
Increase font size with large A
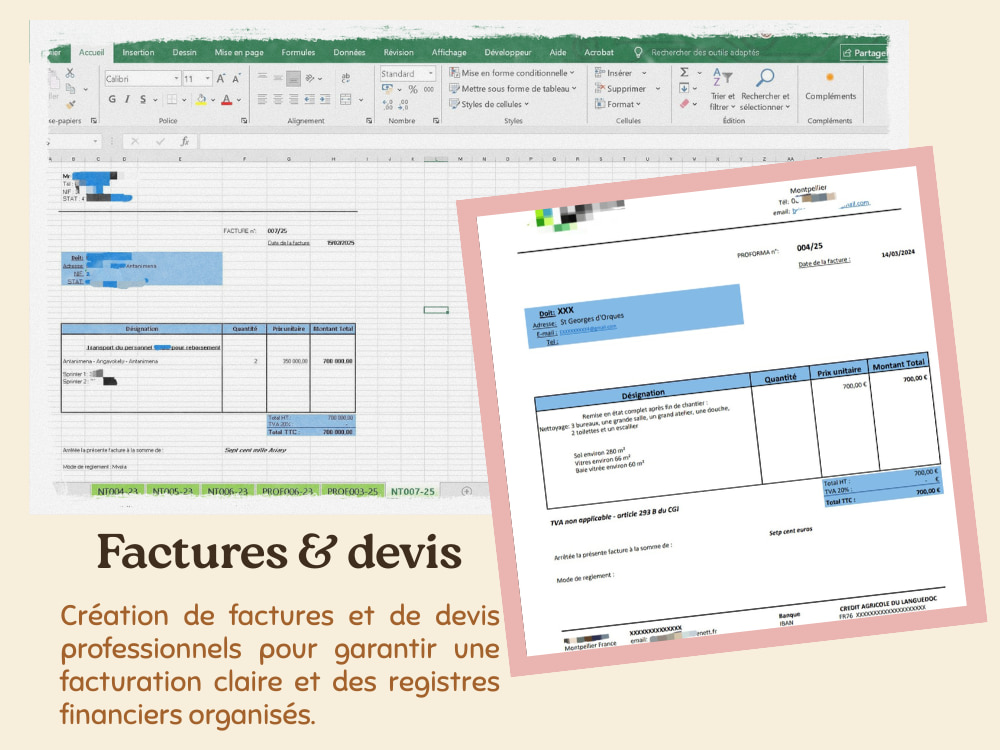221,78
